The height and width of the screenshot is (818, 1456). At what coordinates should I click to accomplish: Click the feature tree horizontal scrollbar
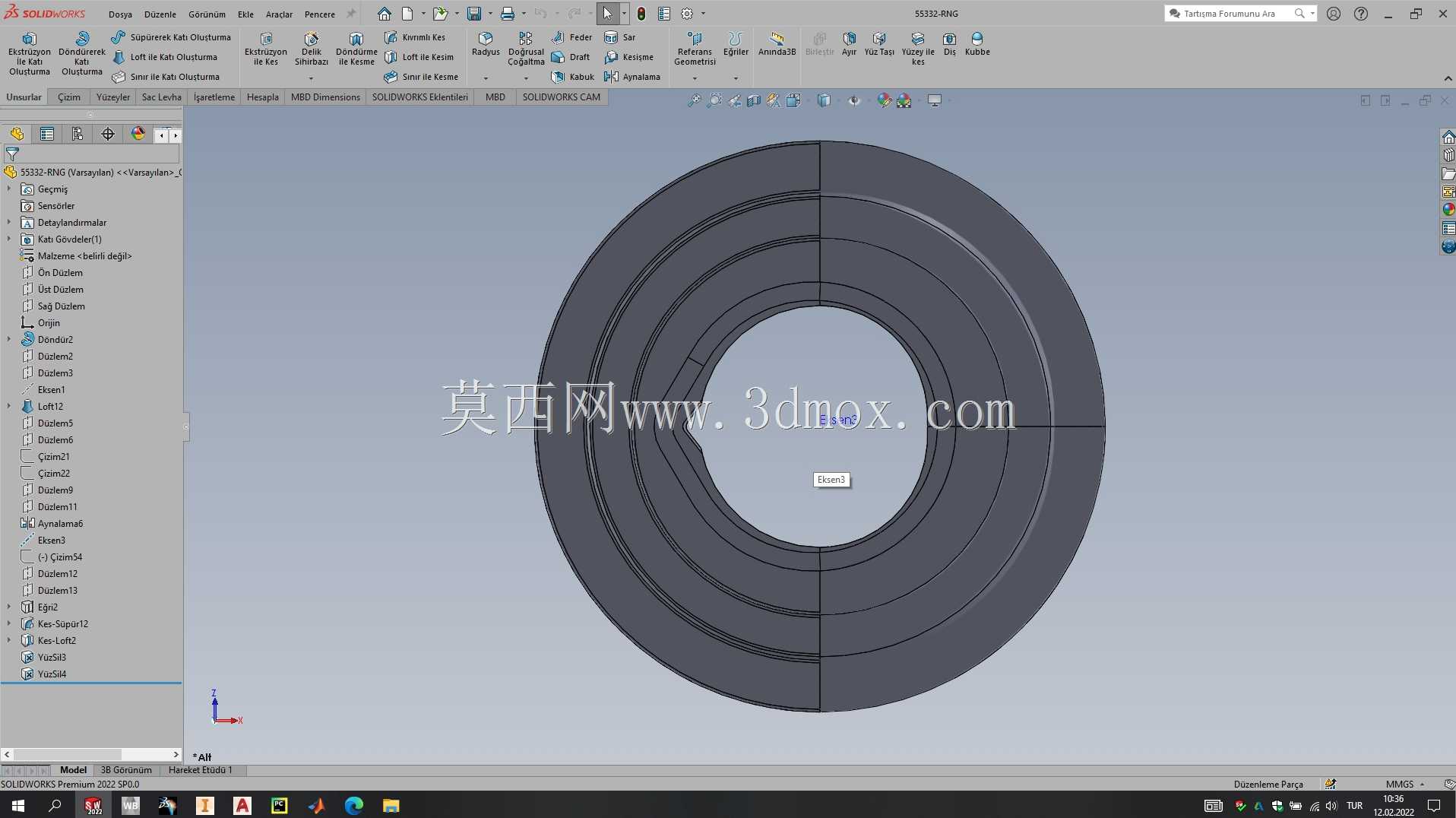(91, 754)
